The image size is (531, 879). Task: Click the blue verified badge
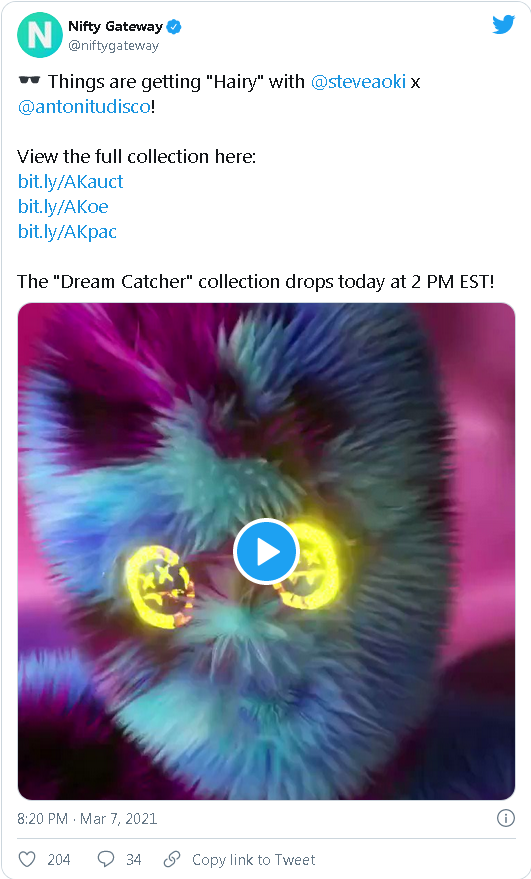click(174, 26)
